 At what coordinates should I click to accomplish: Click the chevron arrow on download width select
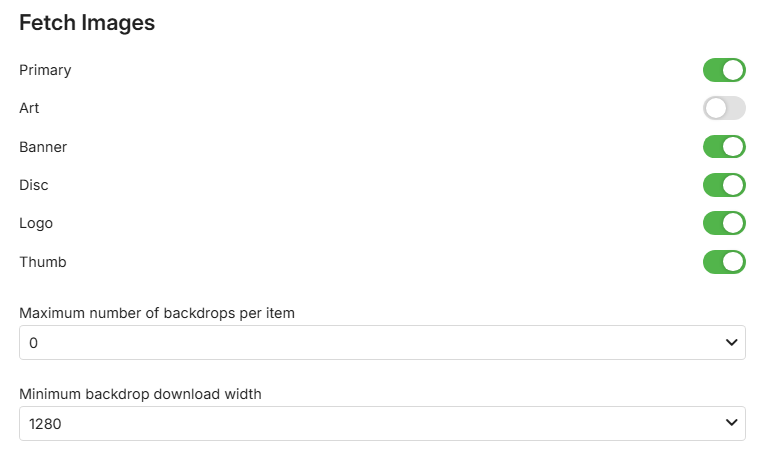coord(729,423)
